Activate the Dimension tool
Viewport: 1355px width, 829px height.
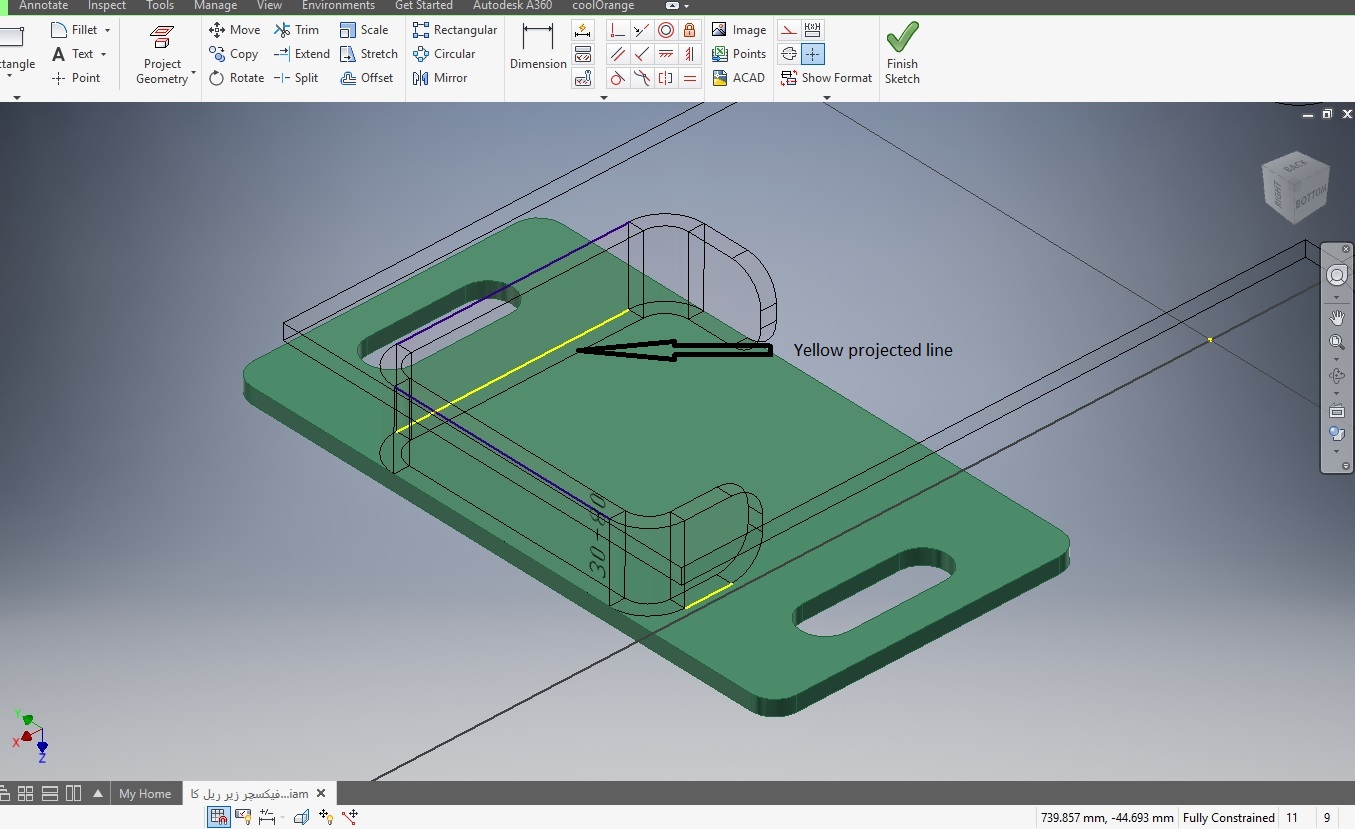coord(538,47)
